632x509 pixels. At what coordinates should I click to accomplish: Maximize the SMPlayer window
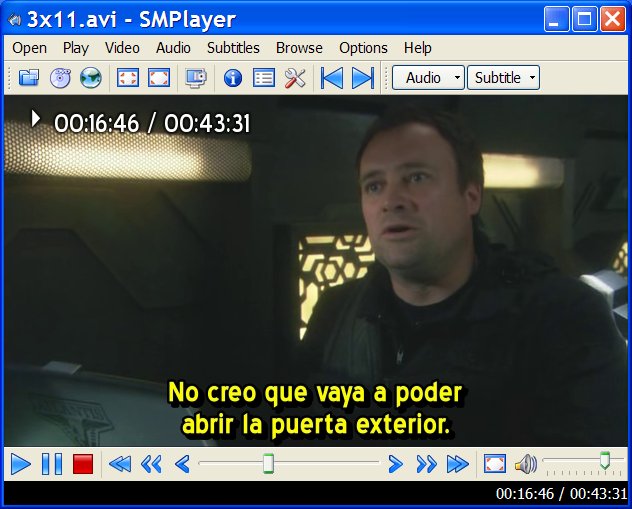(584, 19)
